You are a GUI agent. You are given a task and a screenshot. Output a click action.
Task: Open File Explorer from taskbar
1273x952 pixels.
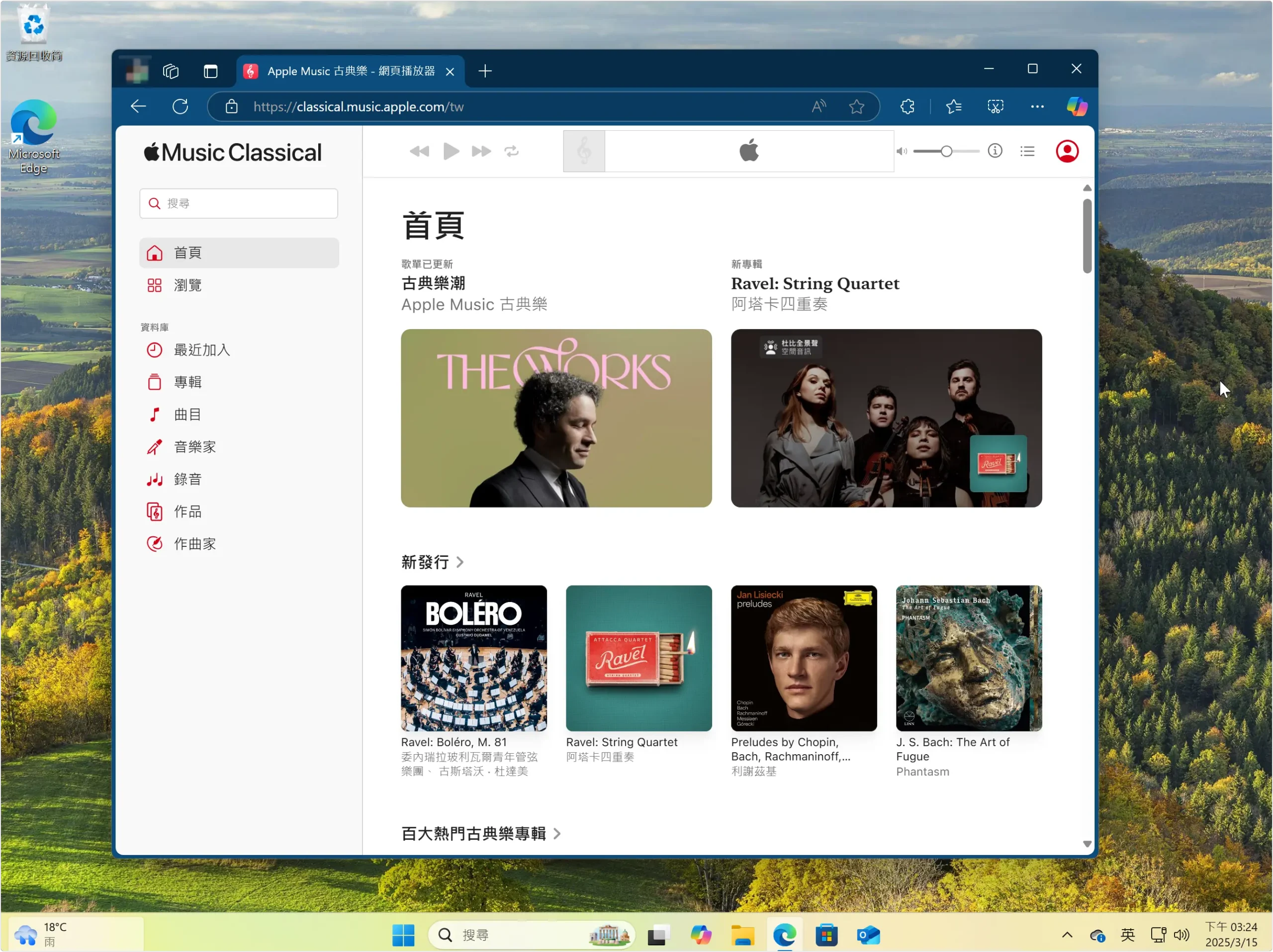coord(742,935)
